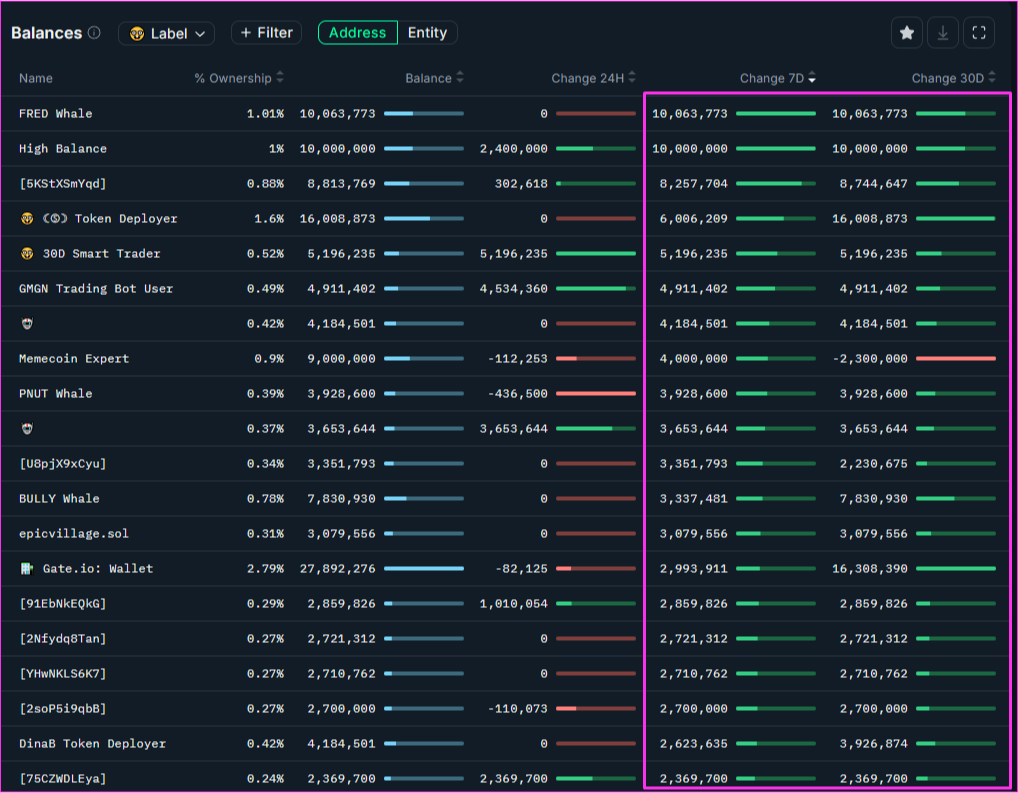Switch to the Entity tab

coord(427,32)
